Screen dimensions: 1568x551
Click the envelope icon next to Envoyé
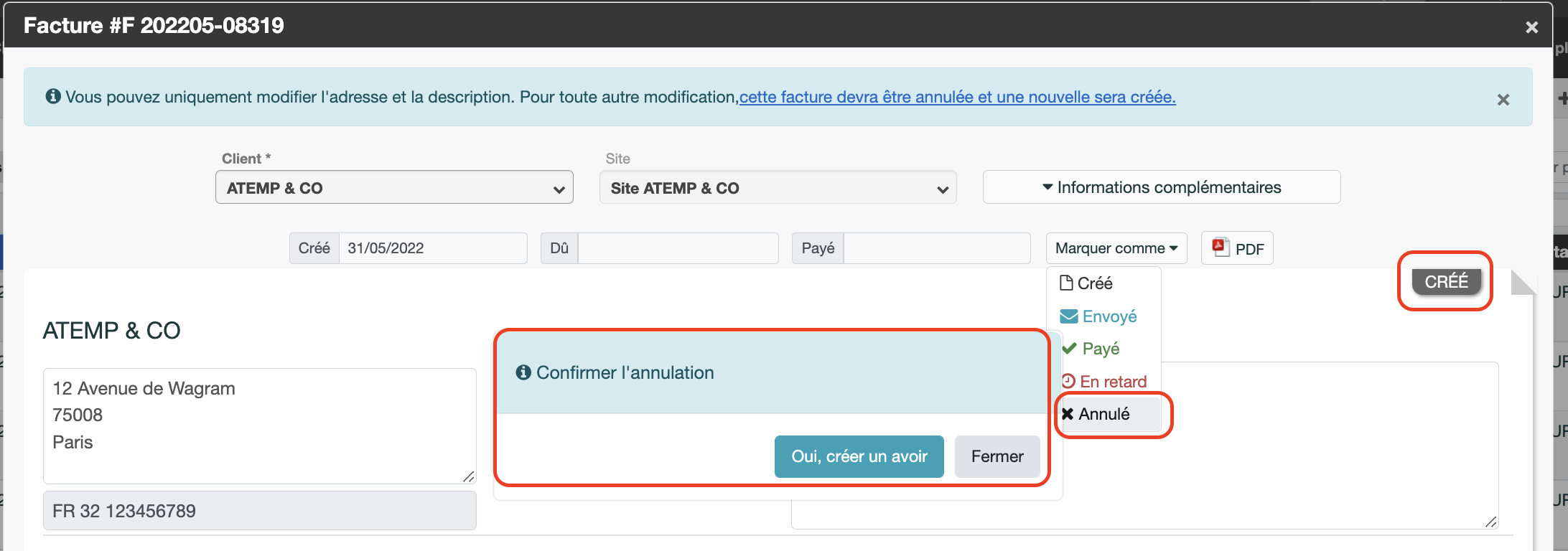click(1069, 316)
